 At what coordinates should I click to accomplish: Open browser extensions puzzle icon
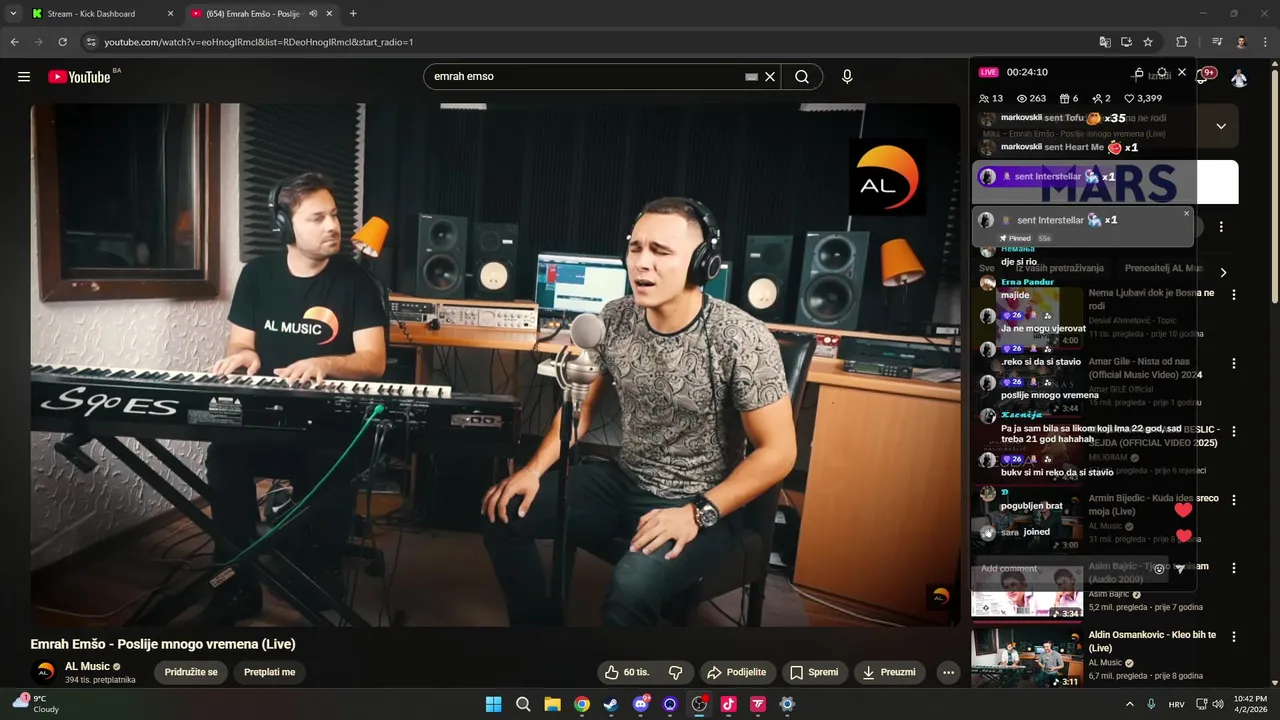pos(1181,42)
